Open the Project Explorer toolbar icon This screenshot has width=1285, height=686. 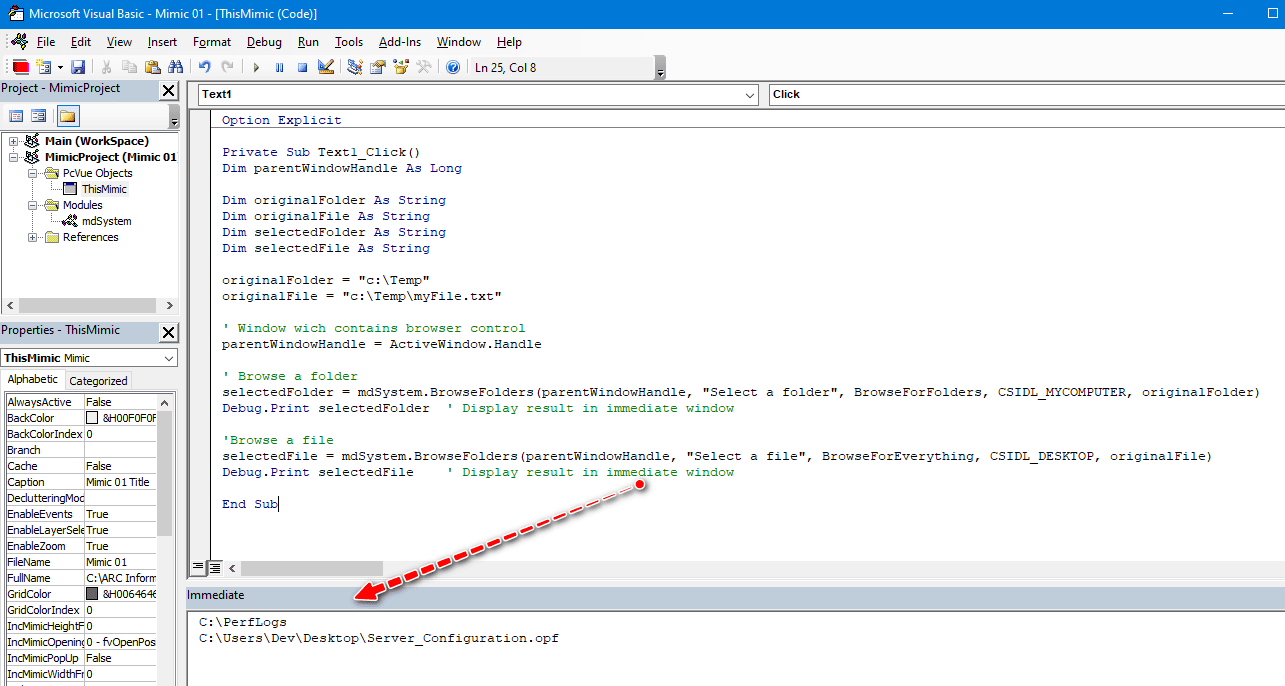point(355,67)
